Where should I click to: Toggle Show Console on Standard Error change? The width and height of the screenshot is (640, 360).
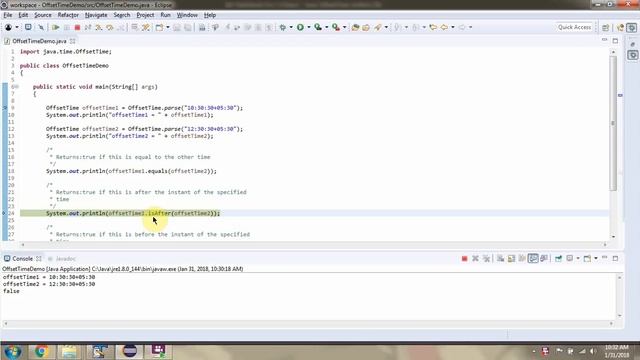[544, 258]
